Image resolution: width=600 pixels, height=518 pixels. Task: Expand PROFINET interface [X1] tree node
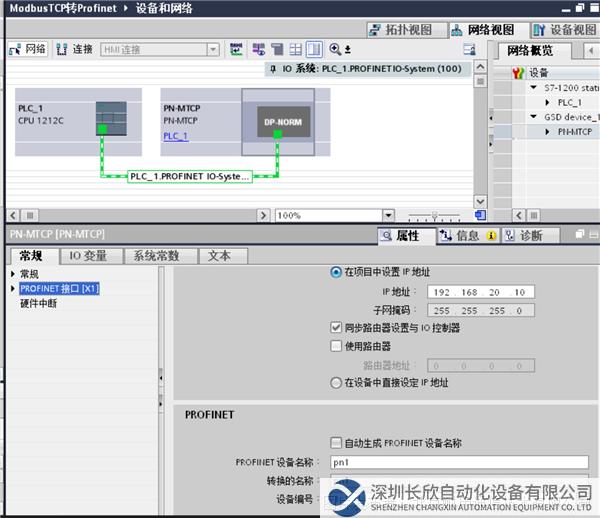[13, 289]
